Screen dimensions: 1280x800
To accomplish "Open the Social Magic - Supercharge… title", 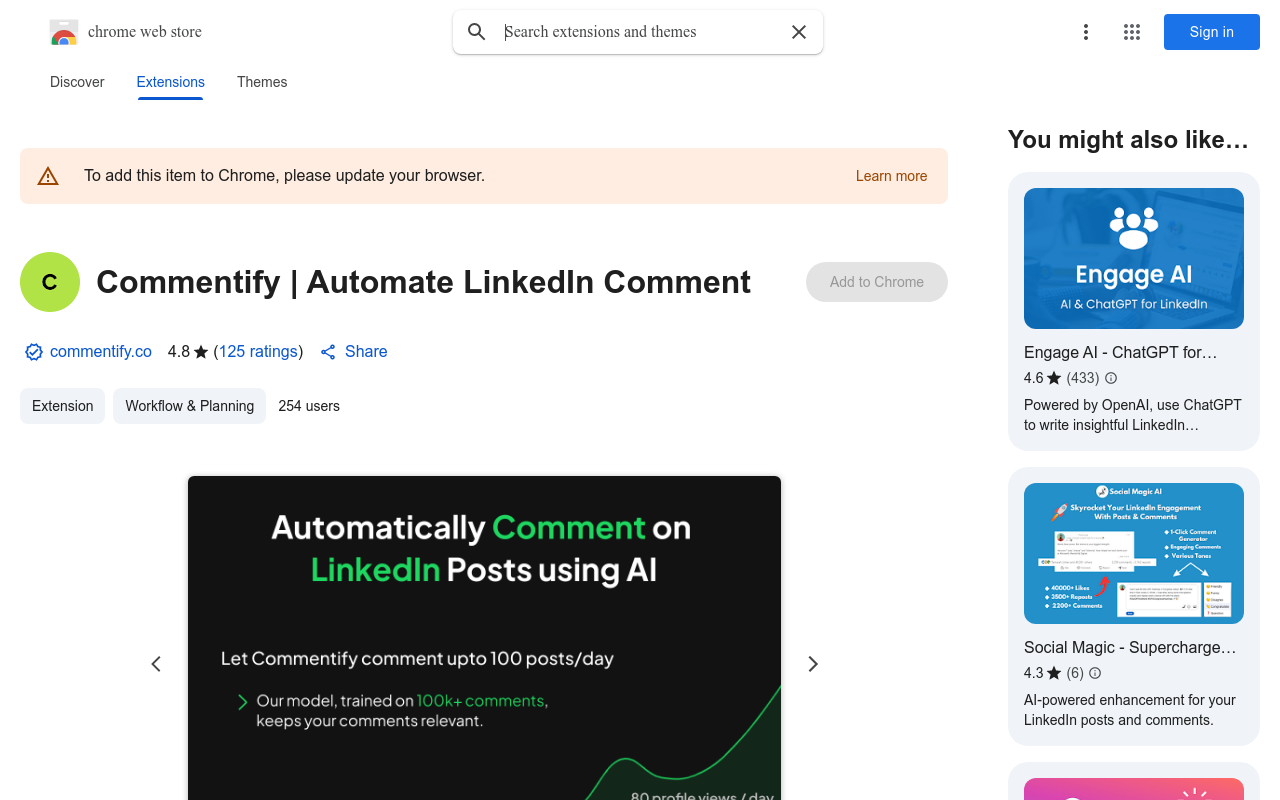I will pos(1130,647).
